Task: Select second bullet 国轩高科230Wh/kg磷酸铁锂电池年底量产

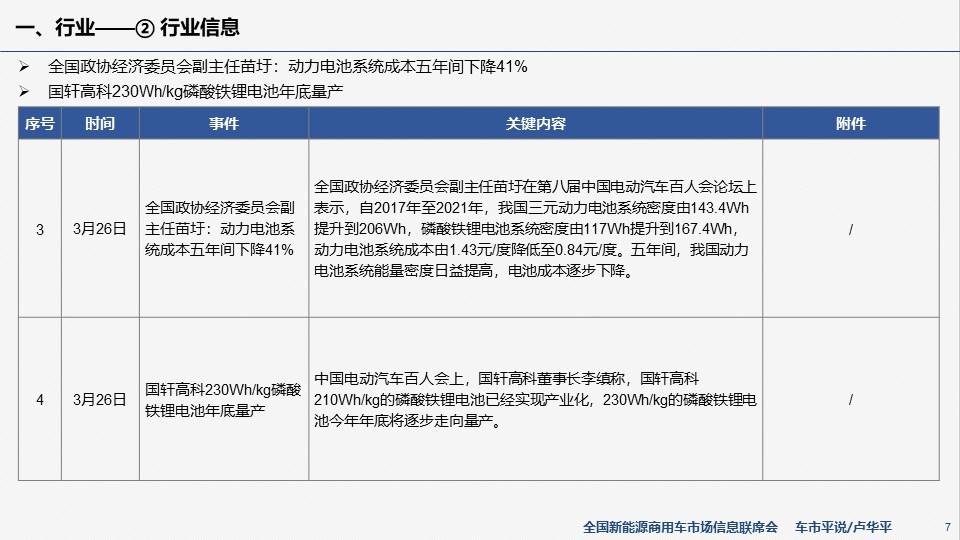Action: (195, 92)
